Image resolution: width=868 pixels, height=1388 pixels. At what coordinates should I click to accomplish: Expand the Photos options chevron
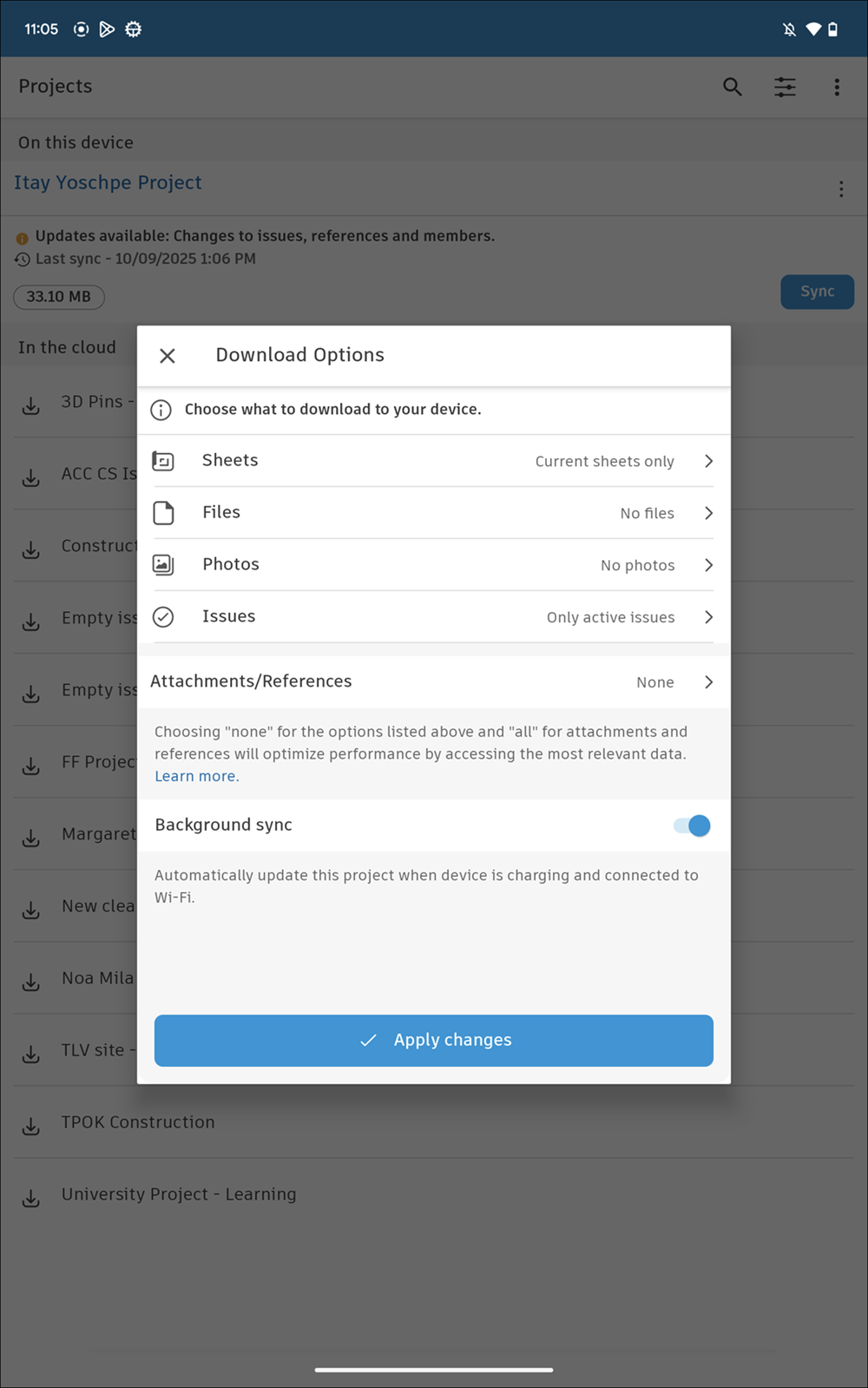(708, 565)
